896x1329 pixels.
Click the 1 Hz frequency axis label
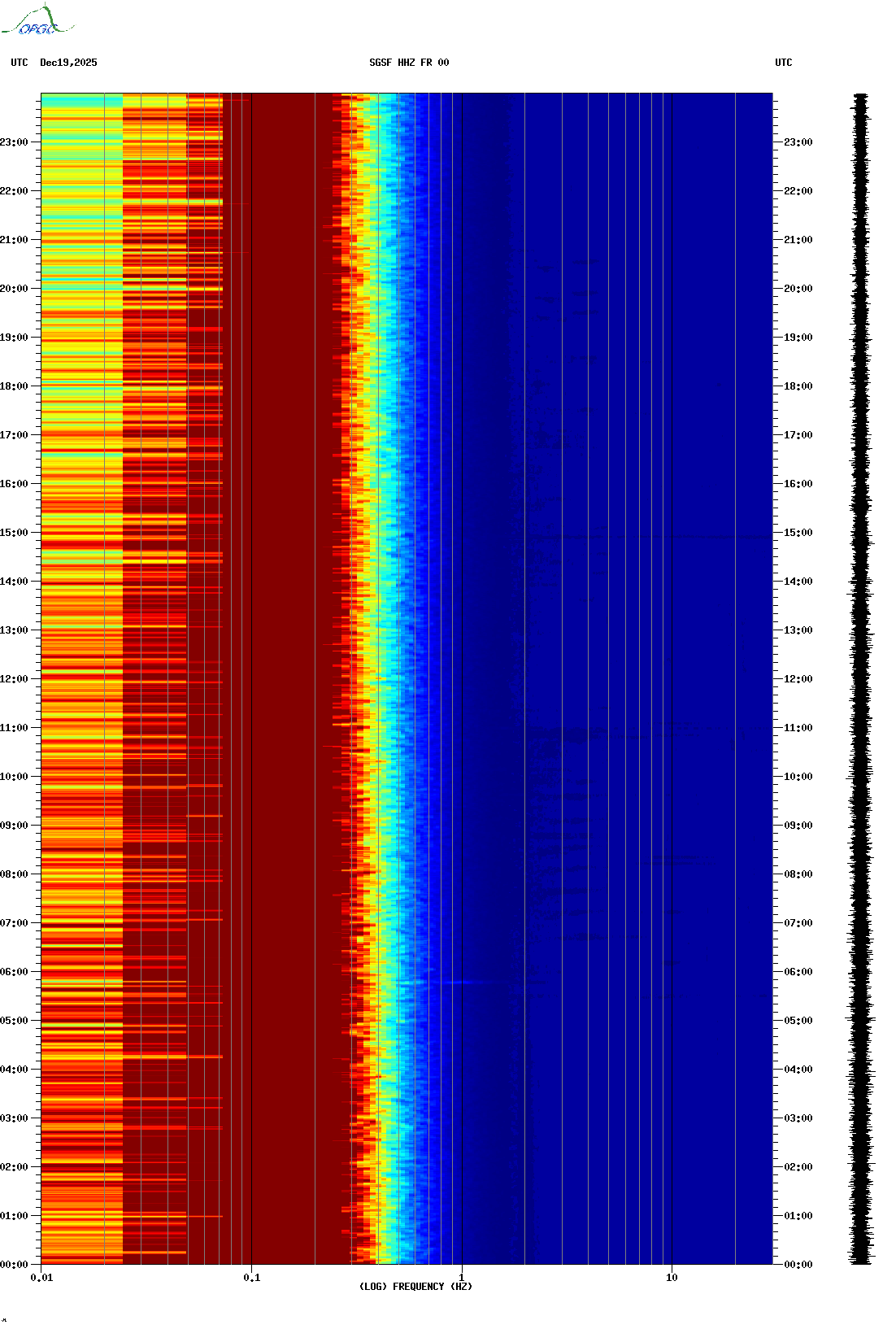462,1278
